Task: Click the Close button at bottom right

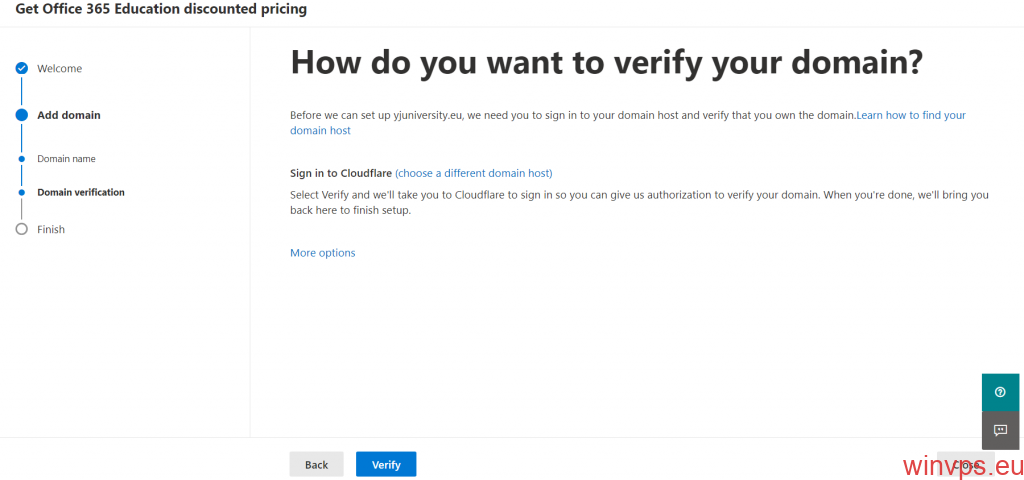Action: [x=965, y=464]
